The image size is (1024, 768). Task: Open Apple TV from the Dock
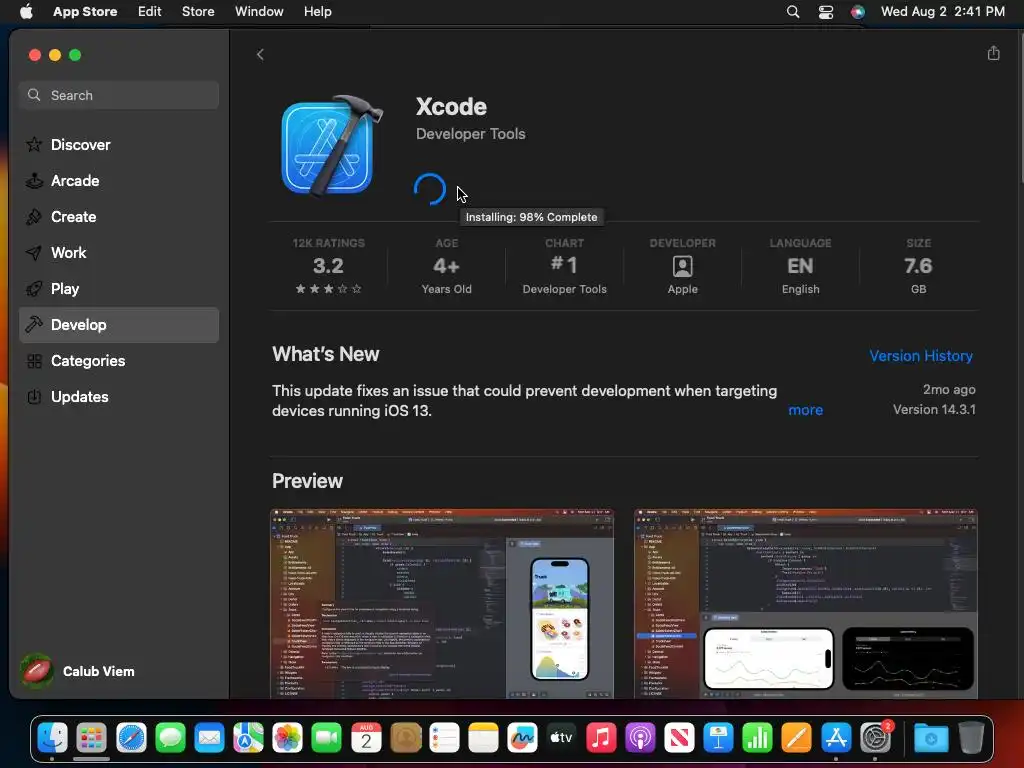coord(562,738)
